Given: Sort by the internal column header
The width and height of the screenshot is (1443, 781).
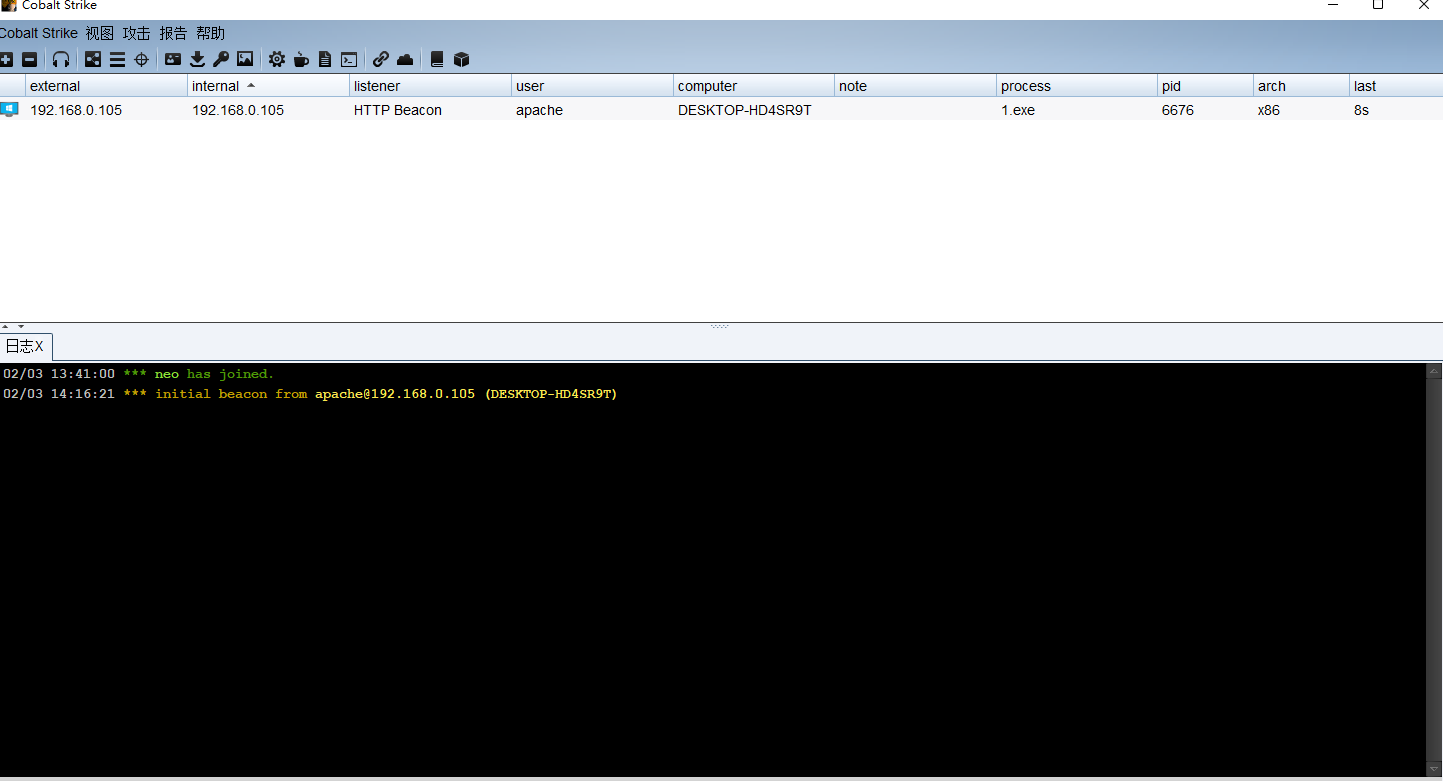Looking at the screenshot, I should (268, 86).
